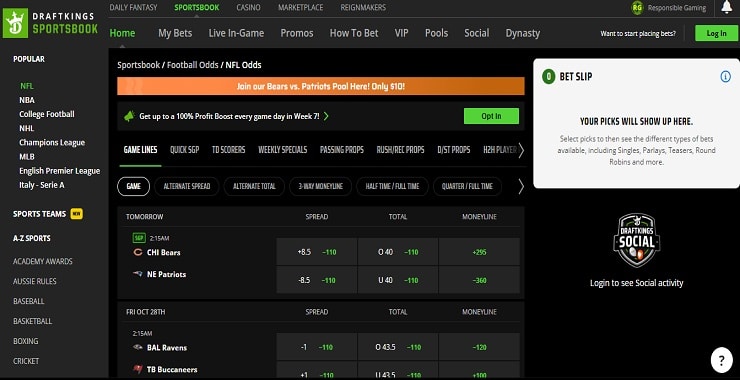Viewport: 740px width, 380px height.
Task: Choose the Alternate Spread filter
Action: (187, 186)
